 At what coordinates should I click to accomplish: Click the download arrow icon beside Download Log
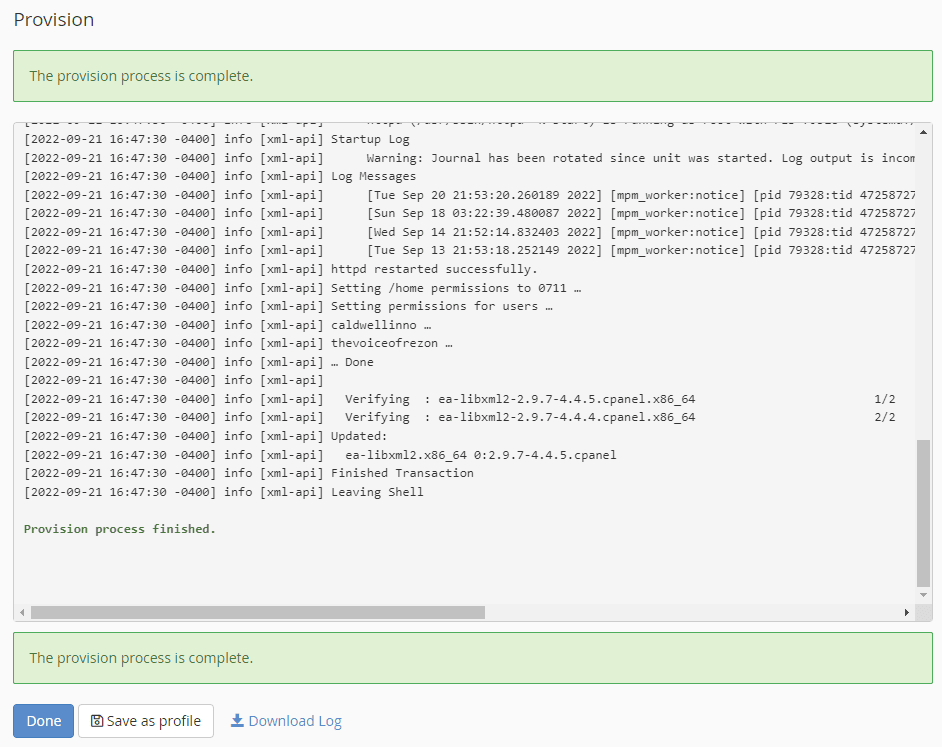237,720
